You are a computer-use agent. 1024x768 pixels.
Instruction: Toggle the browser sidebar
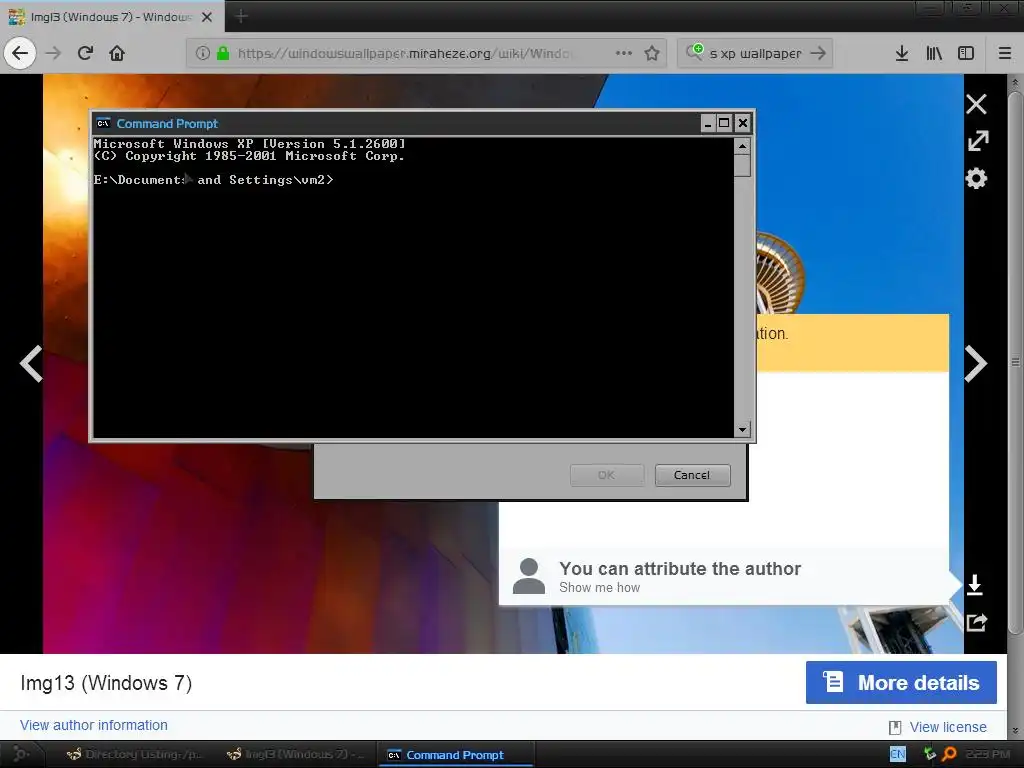[x=966, y=53]
